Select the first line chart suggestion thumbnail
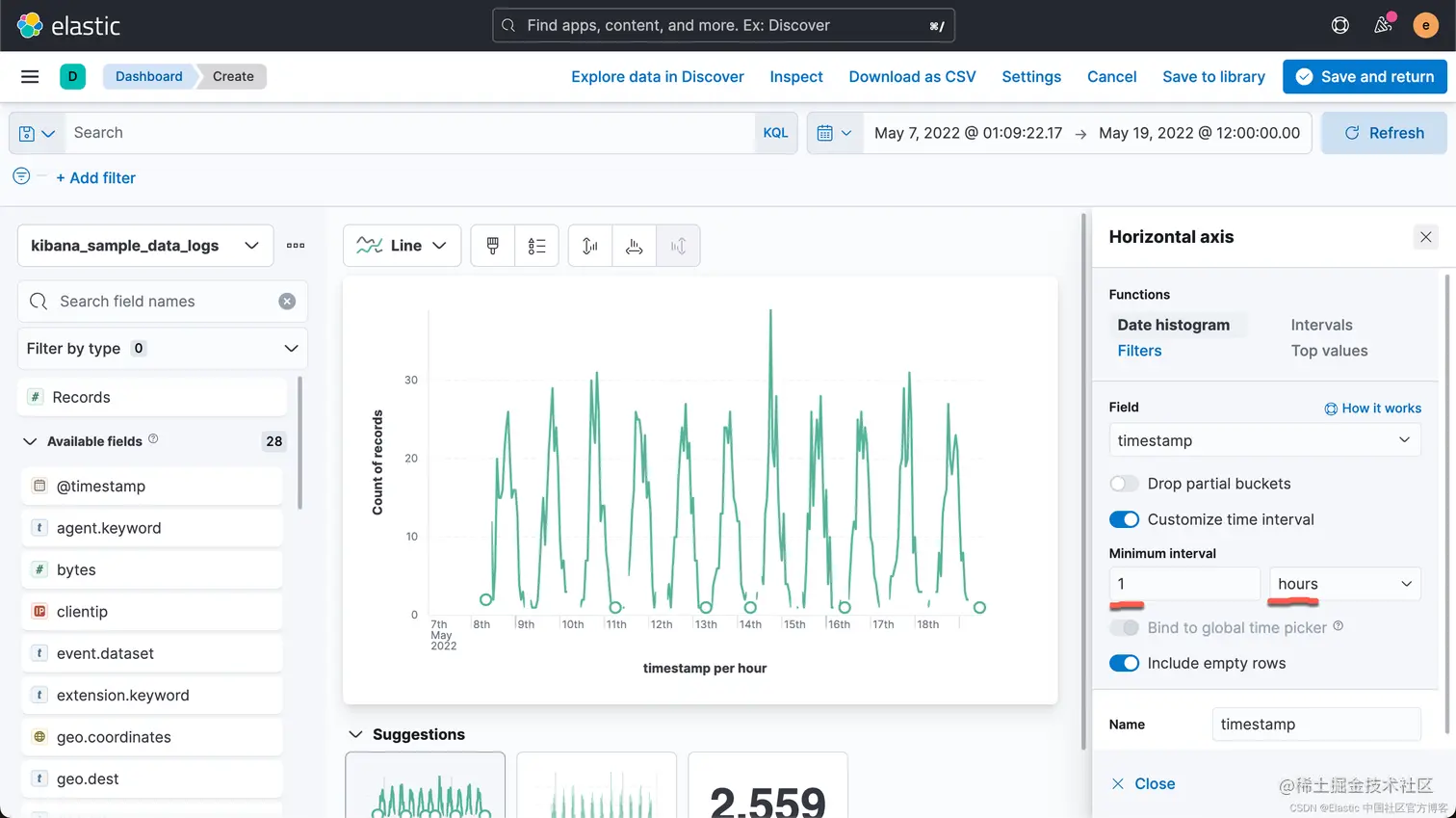Viewport: 1456px width, 818px height. tap(425, 785)
